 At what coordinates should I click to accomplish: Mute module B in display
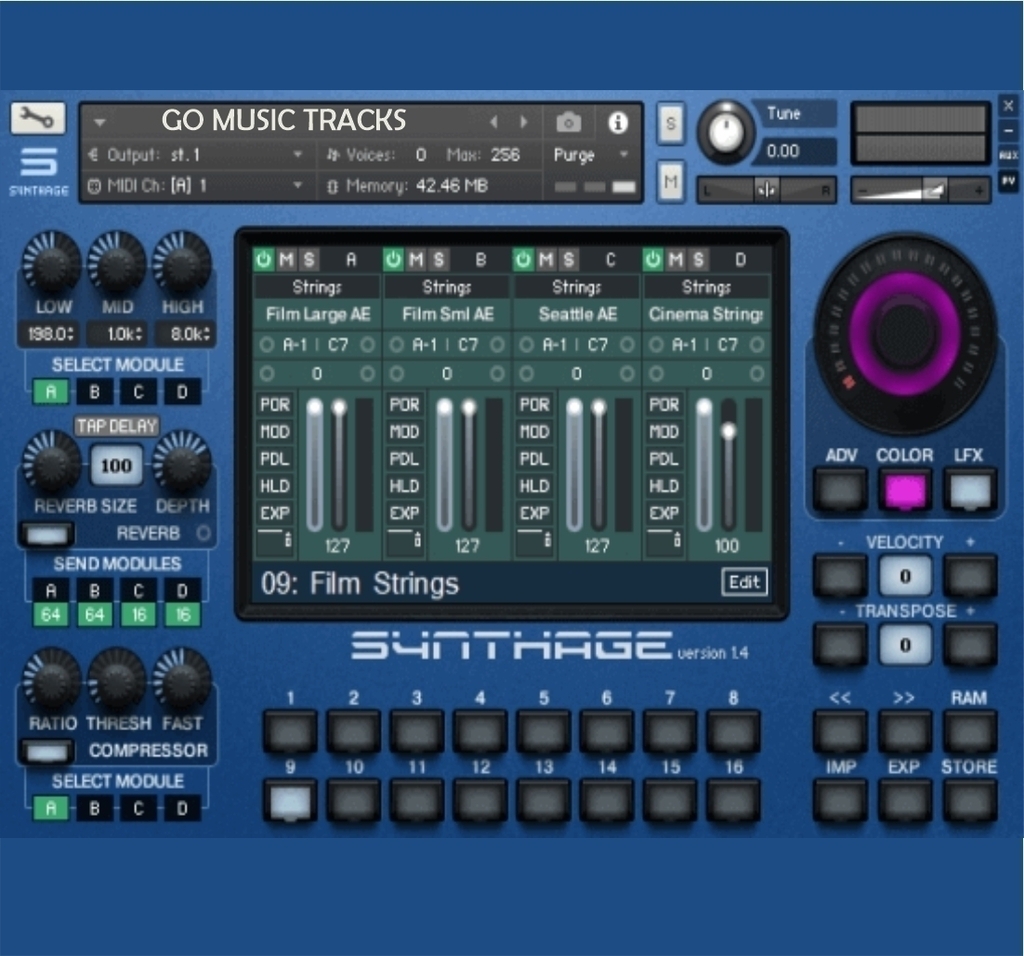[416, 260]
